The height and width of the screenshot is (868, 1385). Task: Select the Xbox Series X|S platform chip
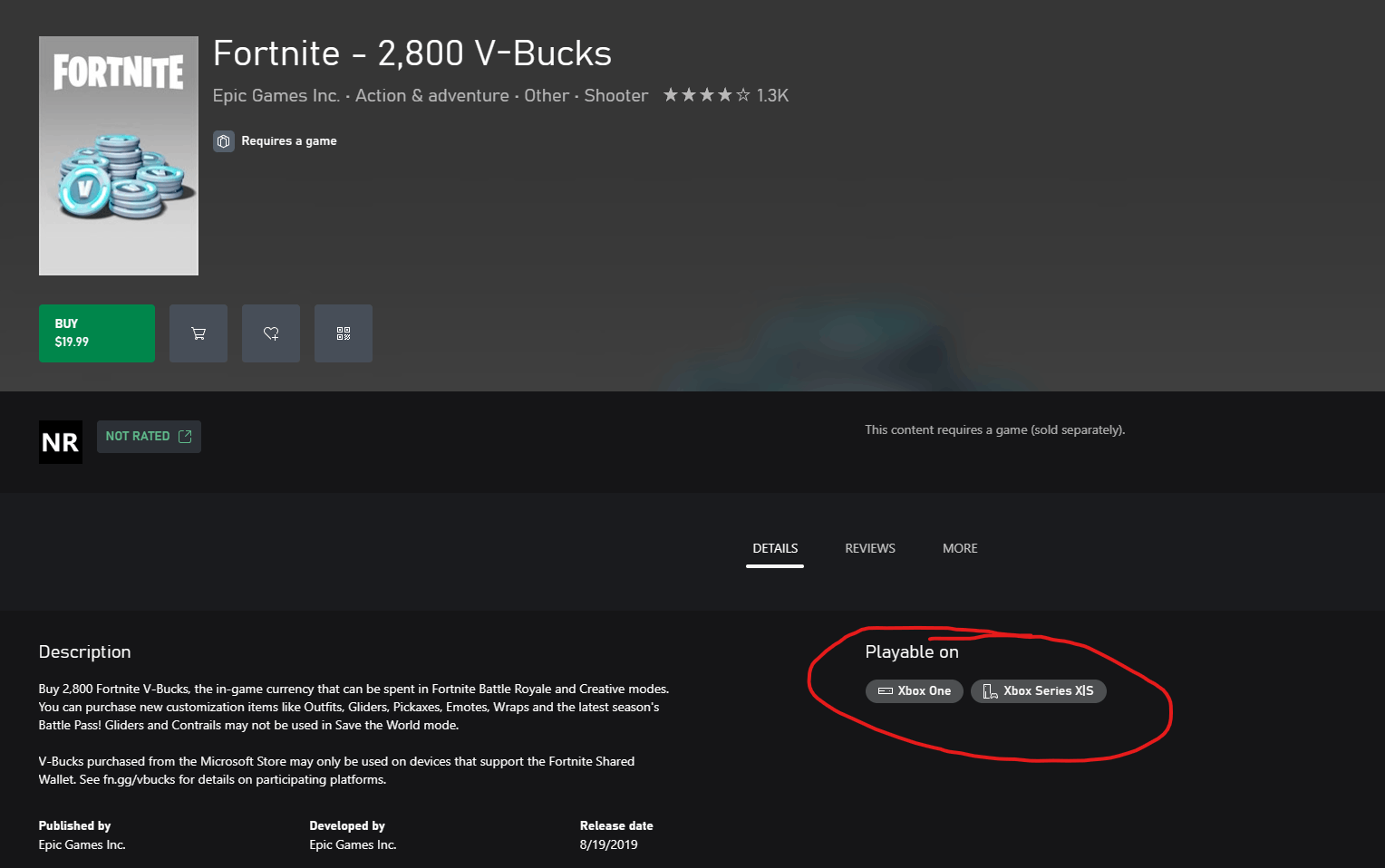click(1039, 691)
